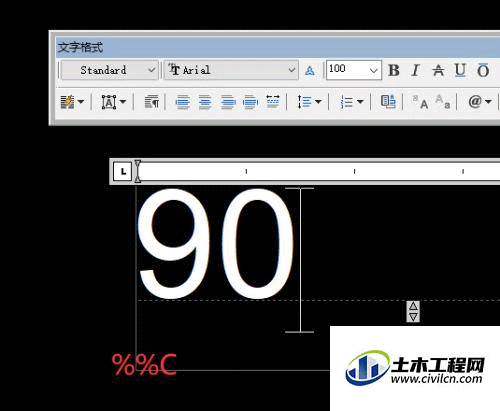
Task: Click the indent marker on the ruler
Action: pos(137,171)
